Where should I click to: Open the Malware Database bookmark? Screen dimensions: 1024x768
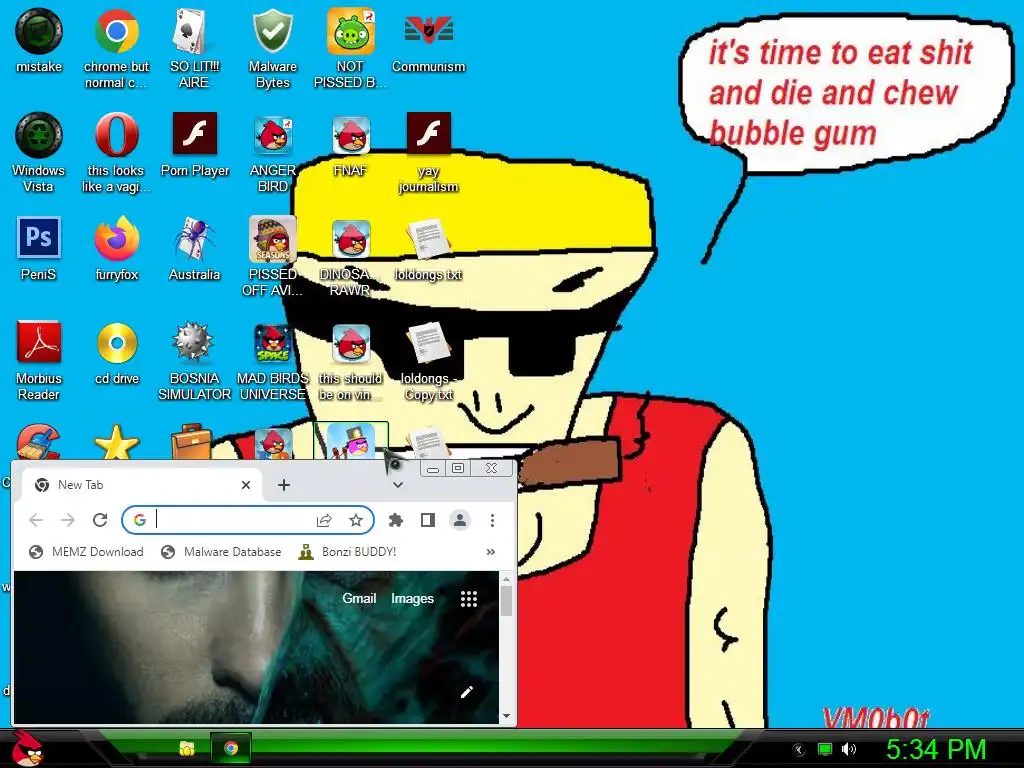pos(221,552)
